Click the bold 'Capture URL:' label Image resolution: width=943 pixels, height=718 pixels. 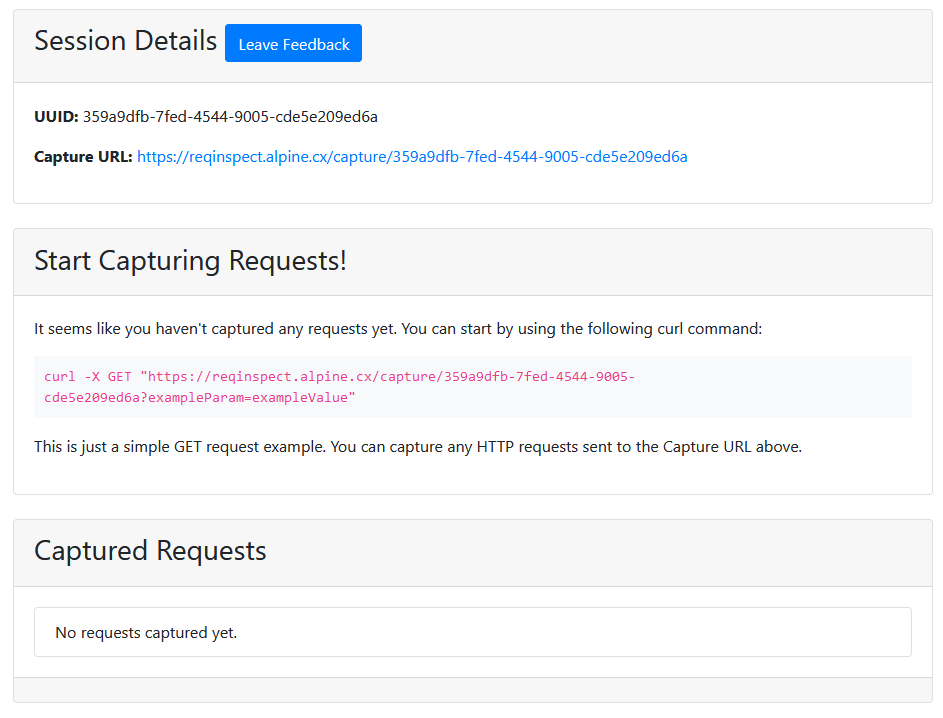(x=83, y=157)
